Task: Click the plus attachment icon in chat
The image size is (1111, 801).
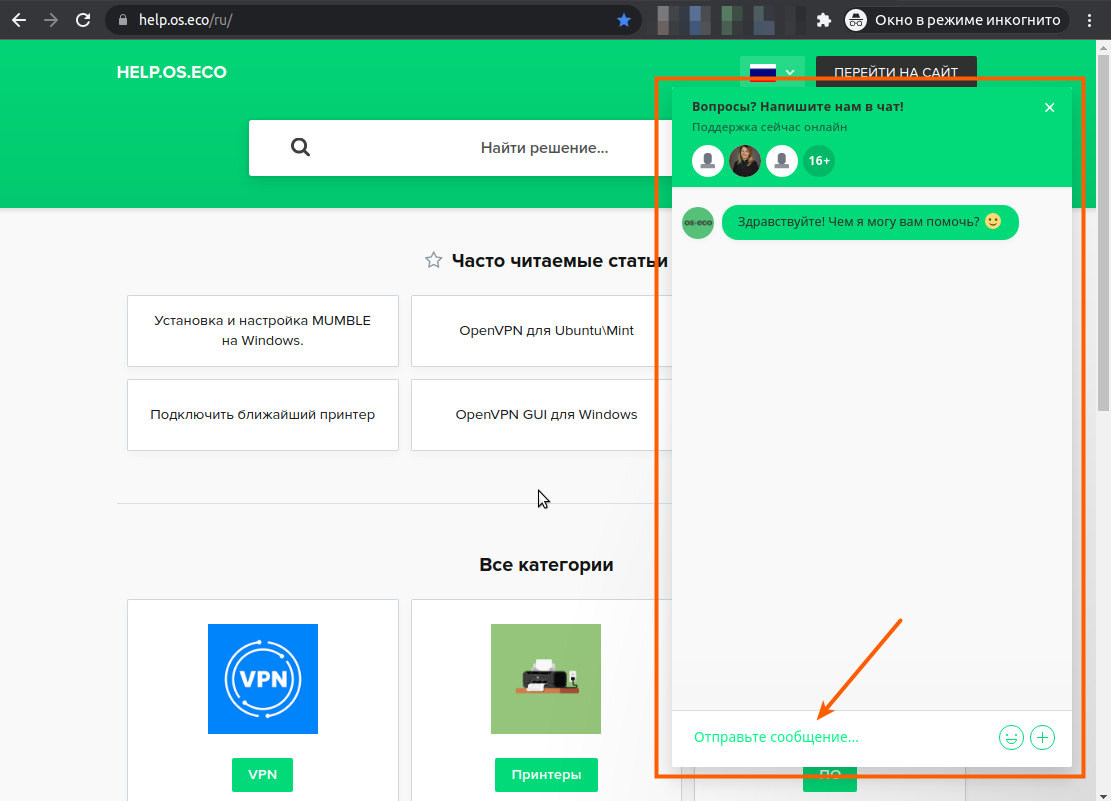Action: pyautogui.click(x=1042, y=738)
